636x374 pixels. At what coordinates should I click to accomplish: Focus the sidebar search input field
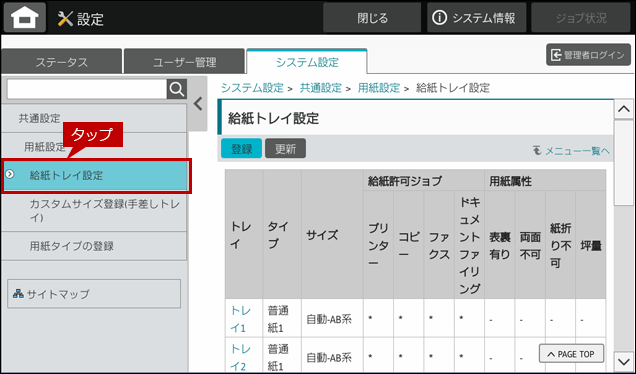(x=87, y=89)
